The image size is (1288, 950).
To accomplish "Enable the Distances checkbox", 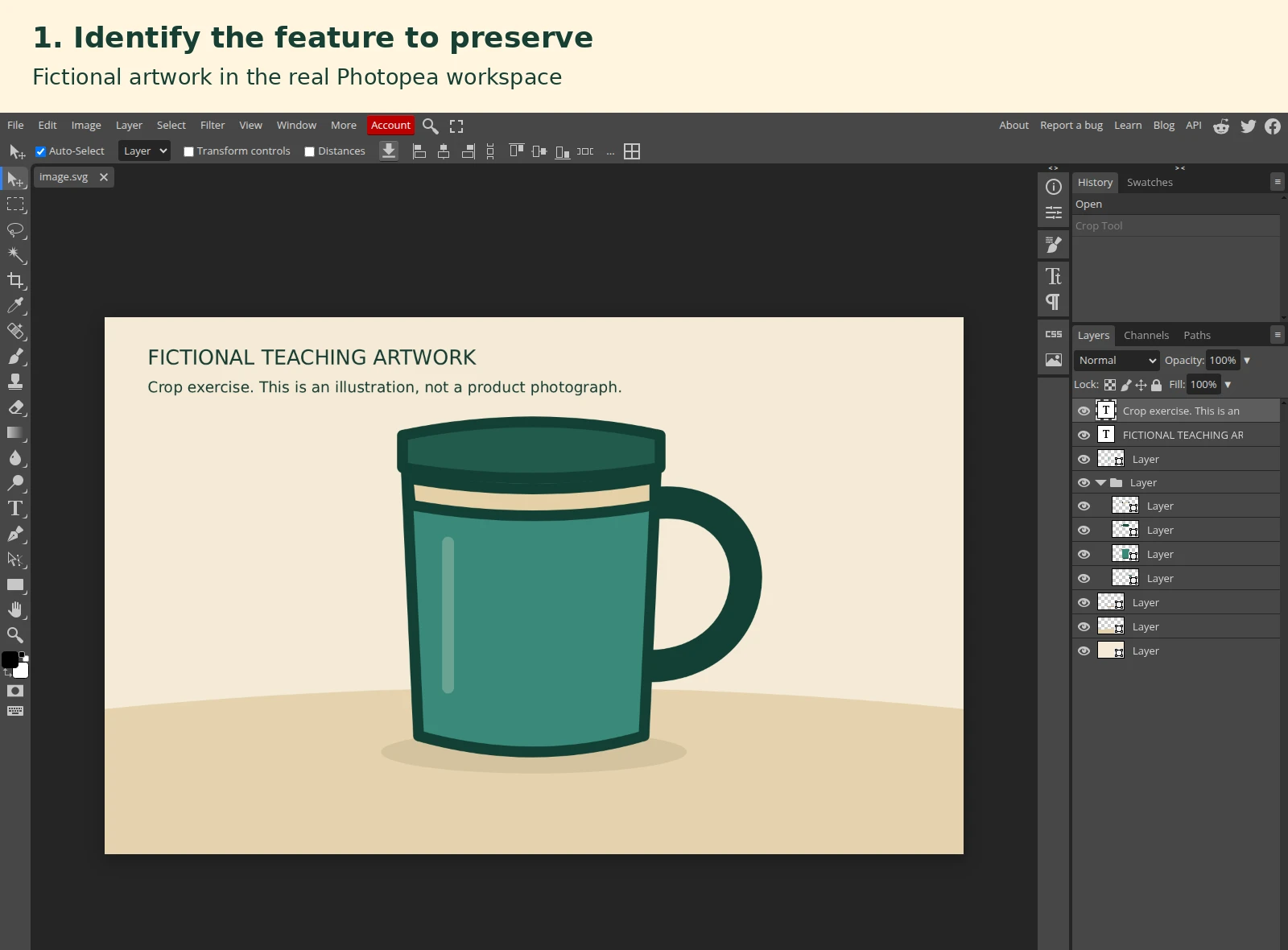I will pos(310,151).
